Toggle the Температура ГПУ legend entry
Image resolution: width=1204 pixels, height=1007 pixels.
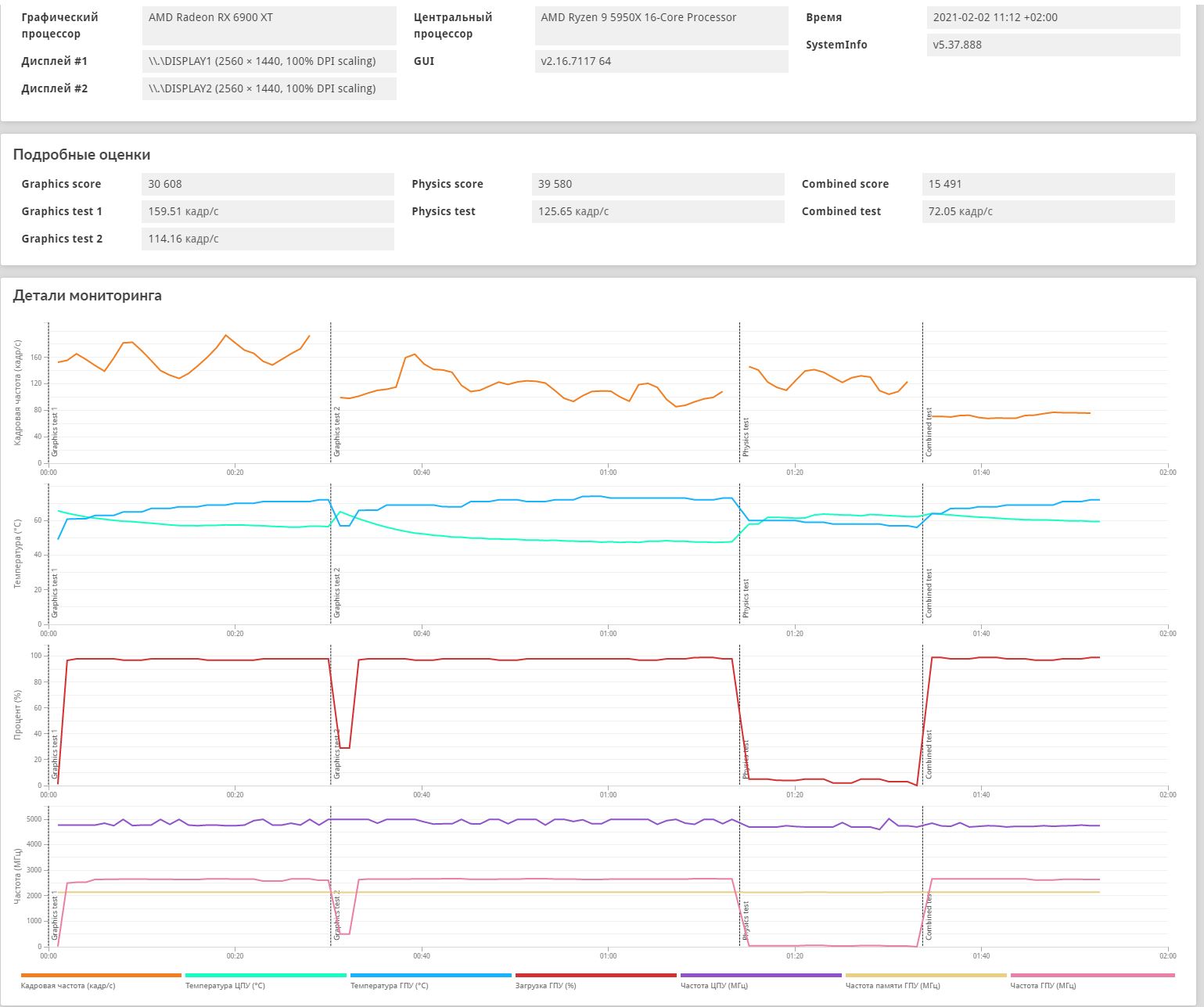pos(389,986)
